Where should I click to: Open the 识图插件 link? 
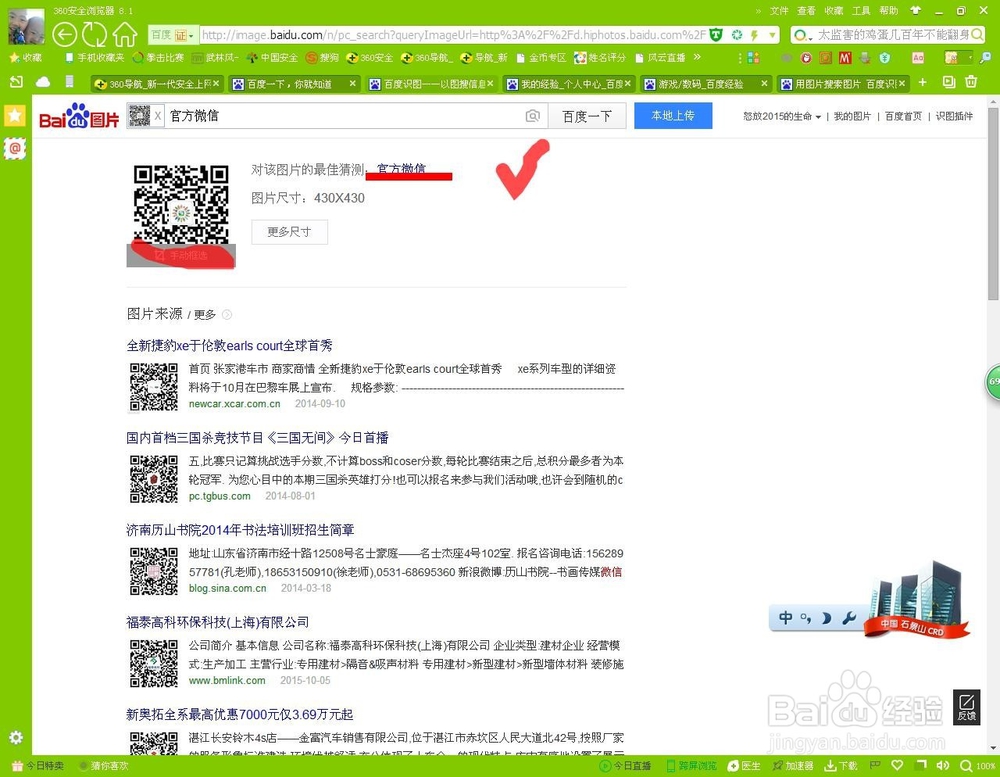[x=954, y=116]
